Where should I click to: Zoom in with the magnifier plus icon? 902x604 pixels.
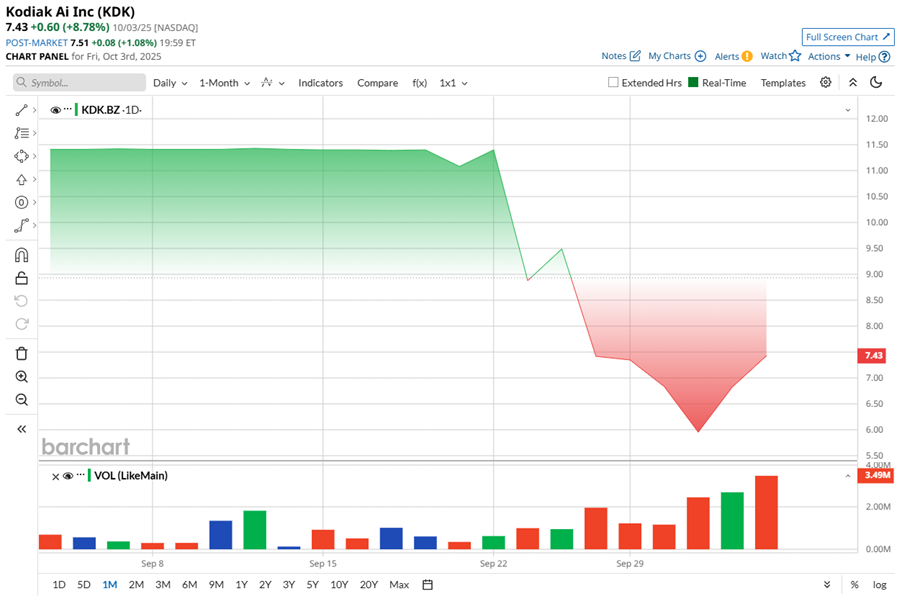(x=21, y=377)
